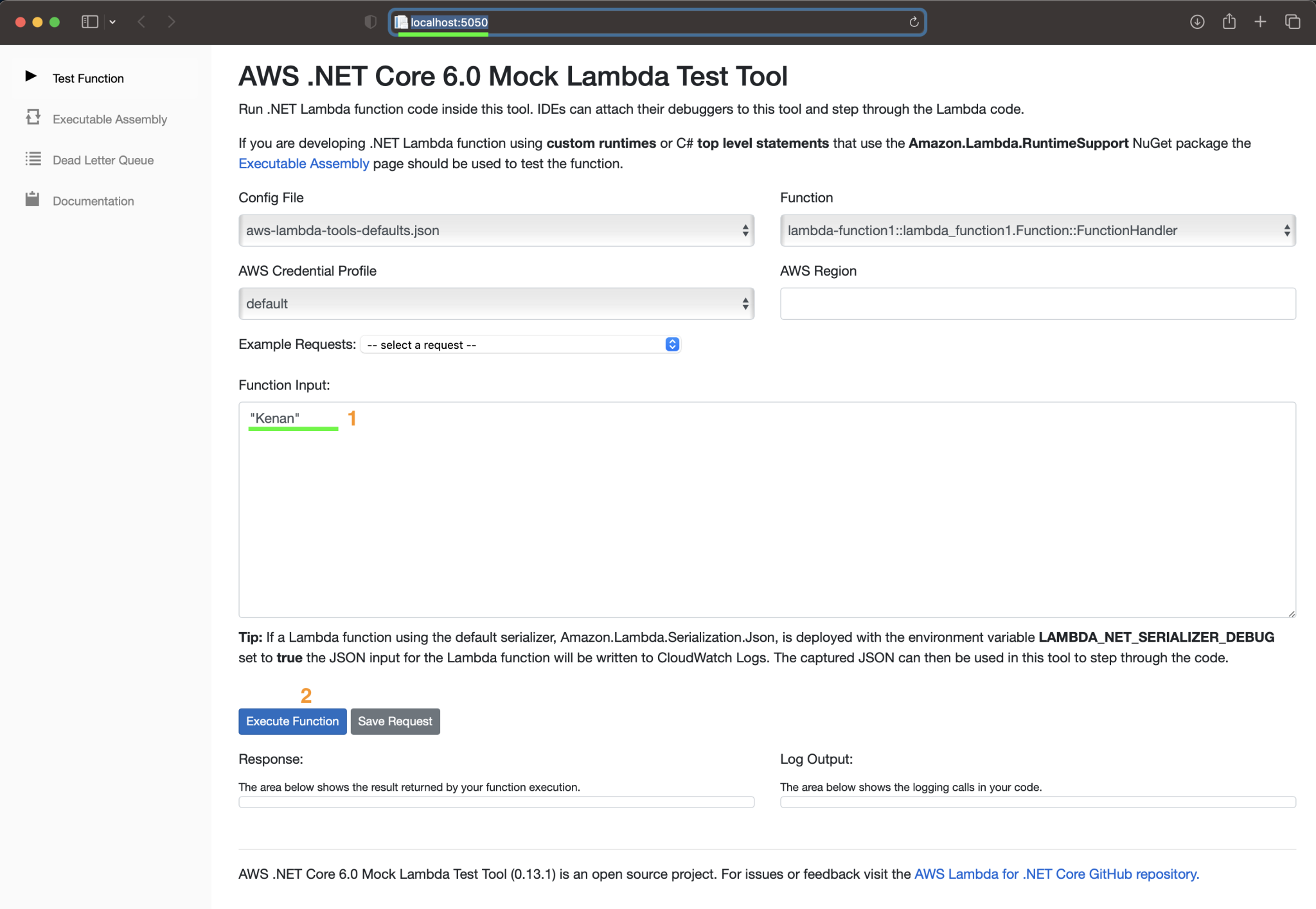Click the privacy shield icon
Viewport: 1316px width, 909px height.
pos(370,22)
